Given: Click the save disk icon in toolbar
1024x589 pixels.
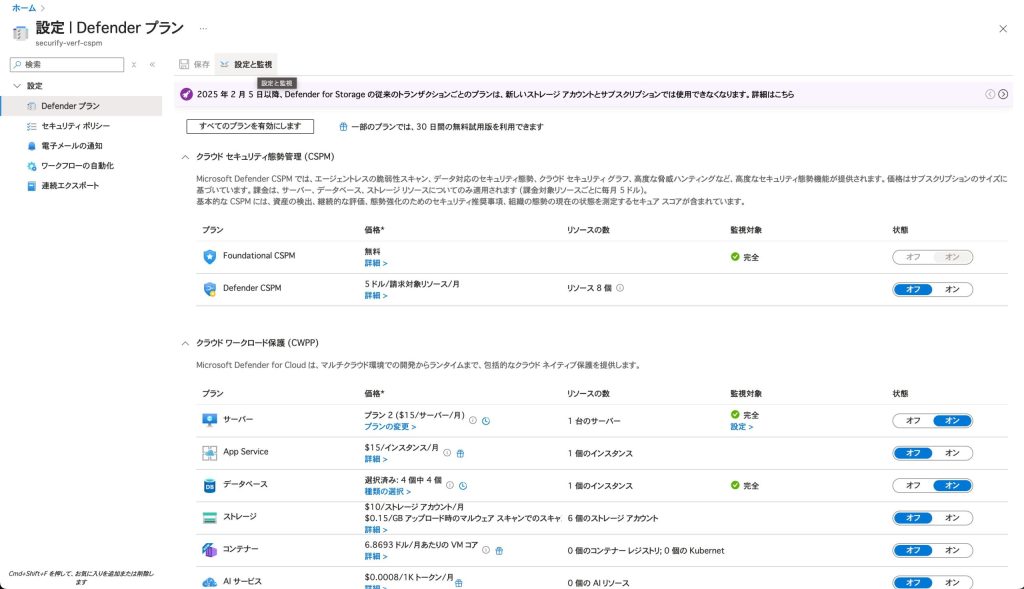Looking at the screenshot, I should [184, 64].
